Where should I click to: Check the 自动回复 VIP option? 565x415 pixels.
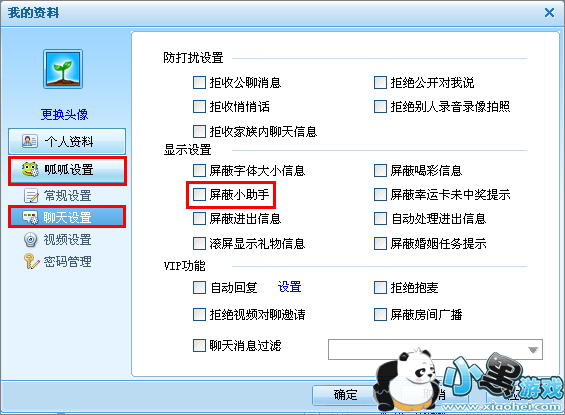click(199, 288)
